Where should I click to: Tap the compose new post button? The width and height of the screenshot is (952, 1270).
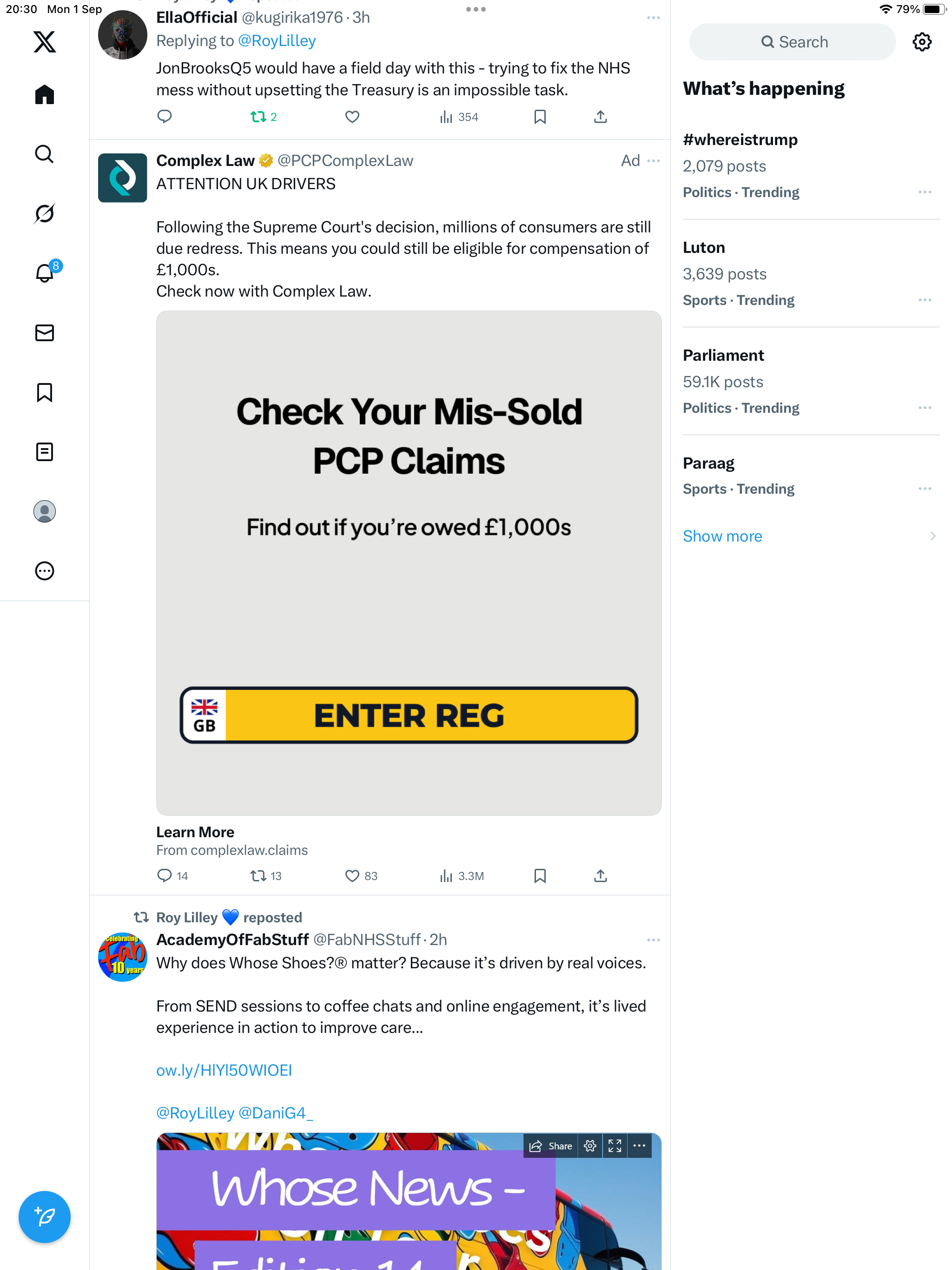44,1217
